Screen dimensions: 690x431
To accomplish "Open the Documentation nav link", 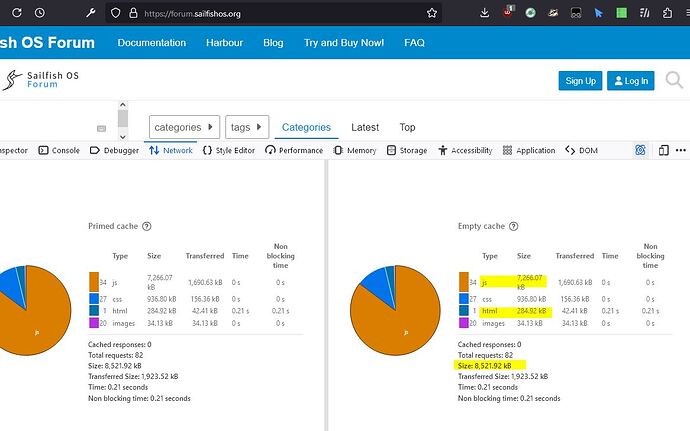I will [x=152, y=43].
